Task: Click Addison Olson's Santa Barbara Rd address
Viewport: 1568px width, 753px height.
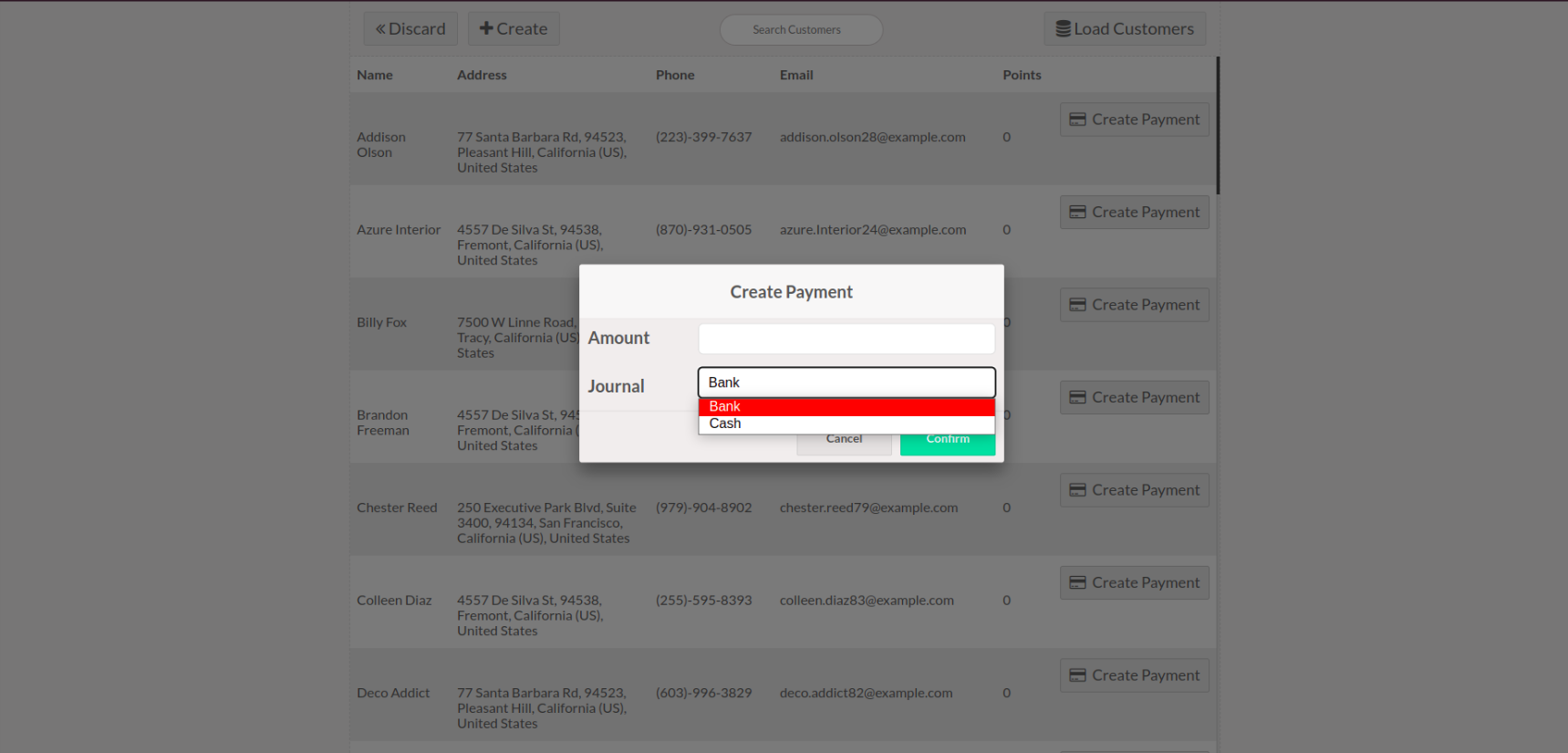Action: click(x=542, y=152)
